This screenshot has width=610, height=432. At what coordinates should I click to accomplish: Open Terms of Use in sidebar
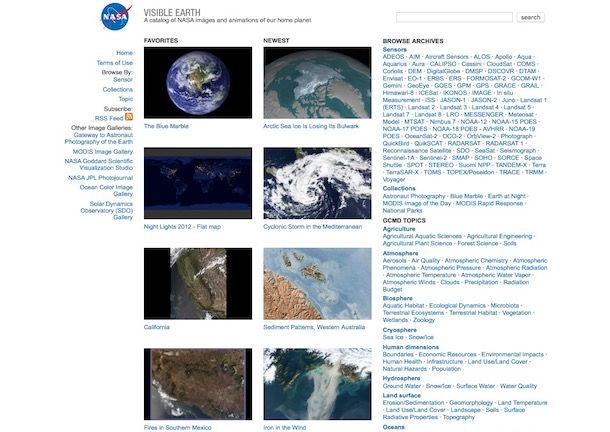[114, 63]
